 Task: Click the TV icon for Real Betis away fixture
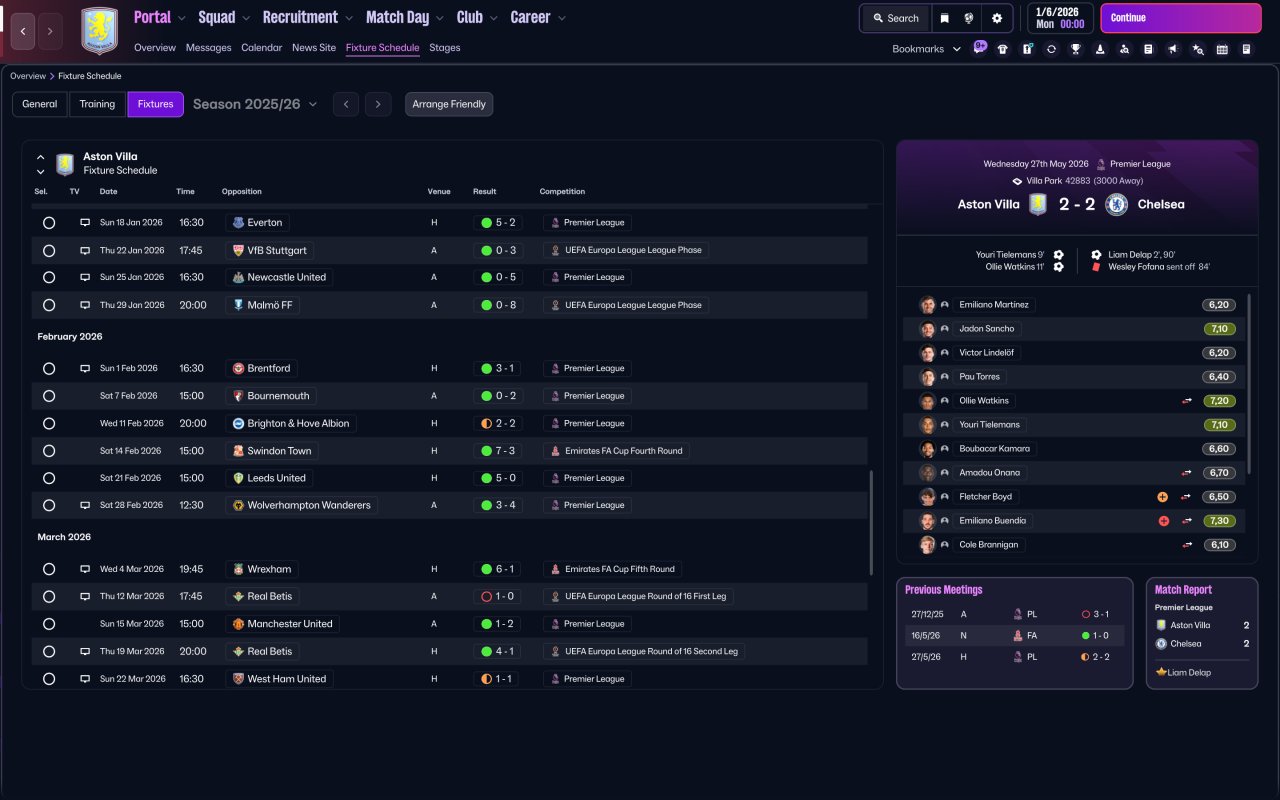coord(85,596)
